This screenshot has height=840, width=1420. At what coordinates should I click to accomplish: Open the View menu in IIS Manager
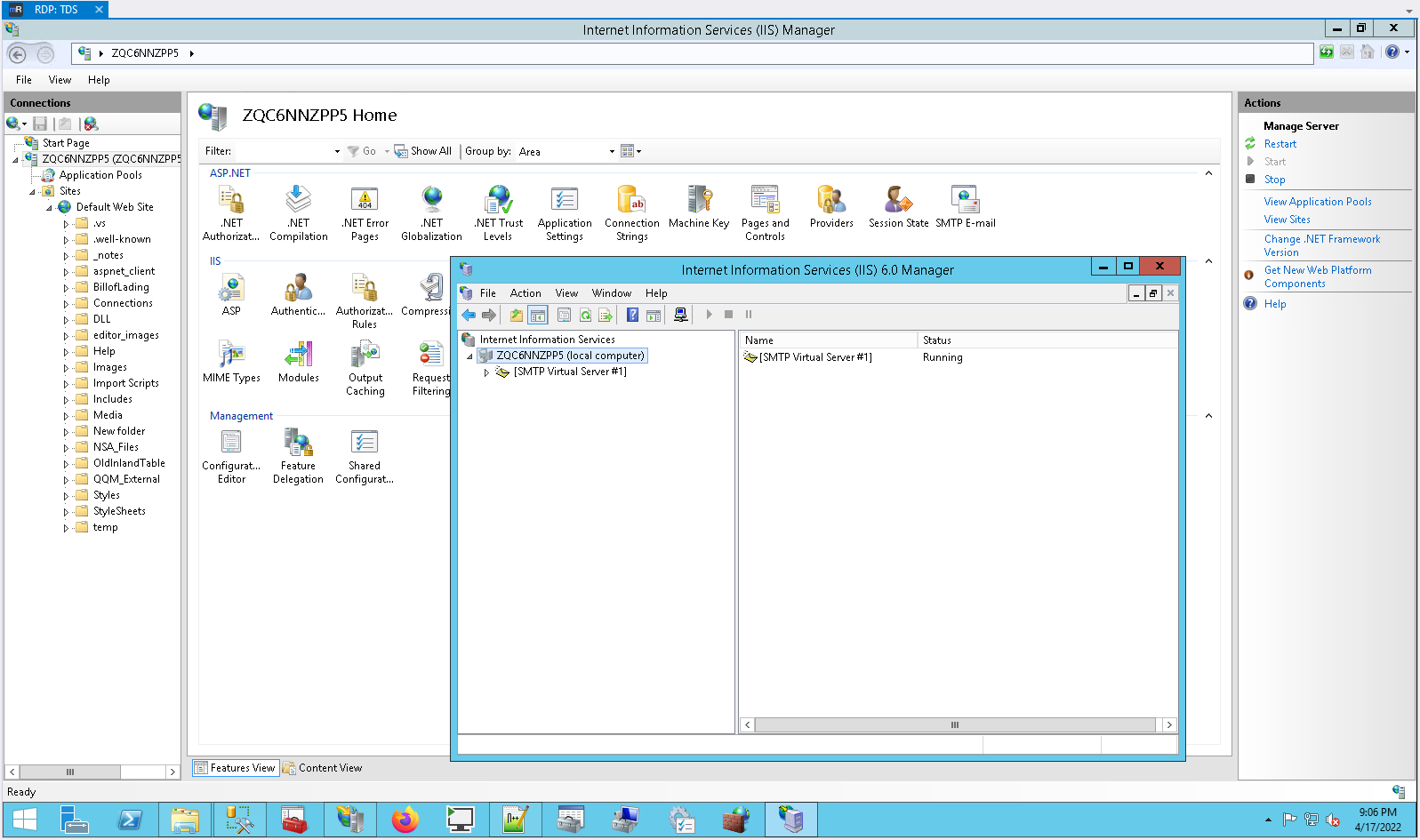(60, 80)
